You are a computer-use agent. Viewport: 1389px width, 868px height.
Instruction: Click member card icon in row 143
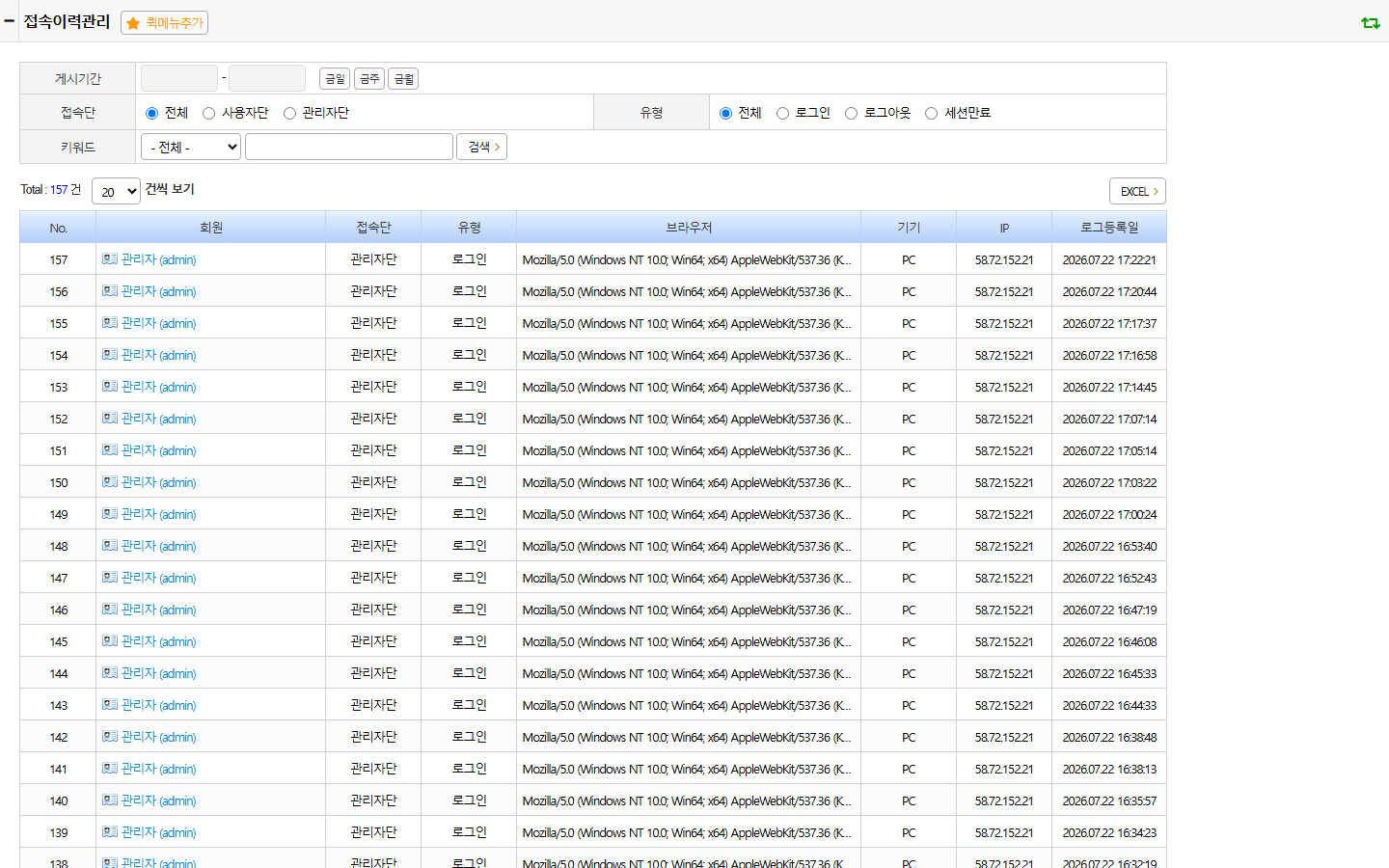click(x=110, y=704)
